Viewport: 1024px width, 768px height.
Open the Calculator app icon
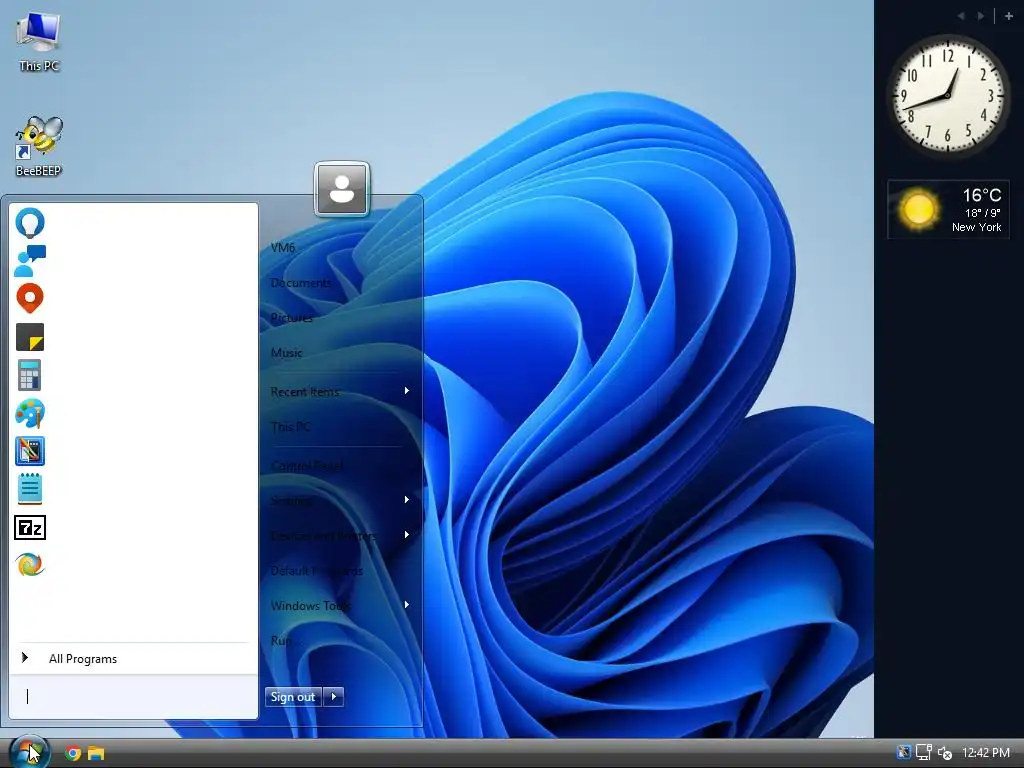coord(30,375)
